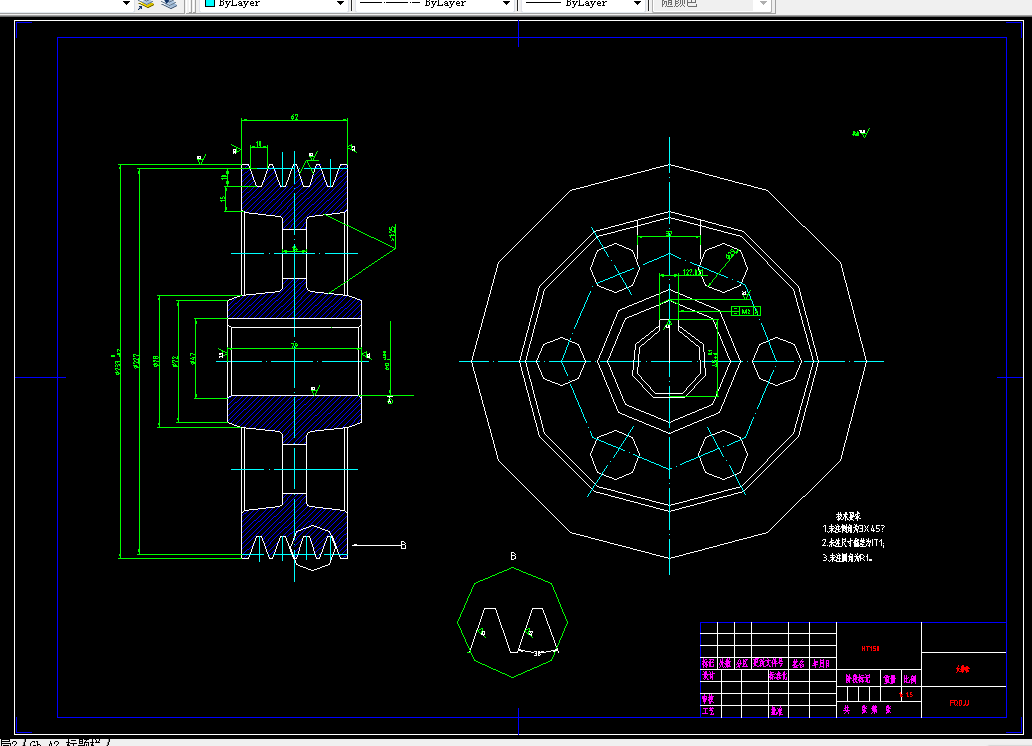Click the φ72 diameter dimension text
The image size is (1032, 746).
click(x=175, y=361)
